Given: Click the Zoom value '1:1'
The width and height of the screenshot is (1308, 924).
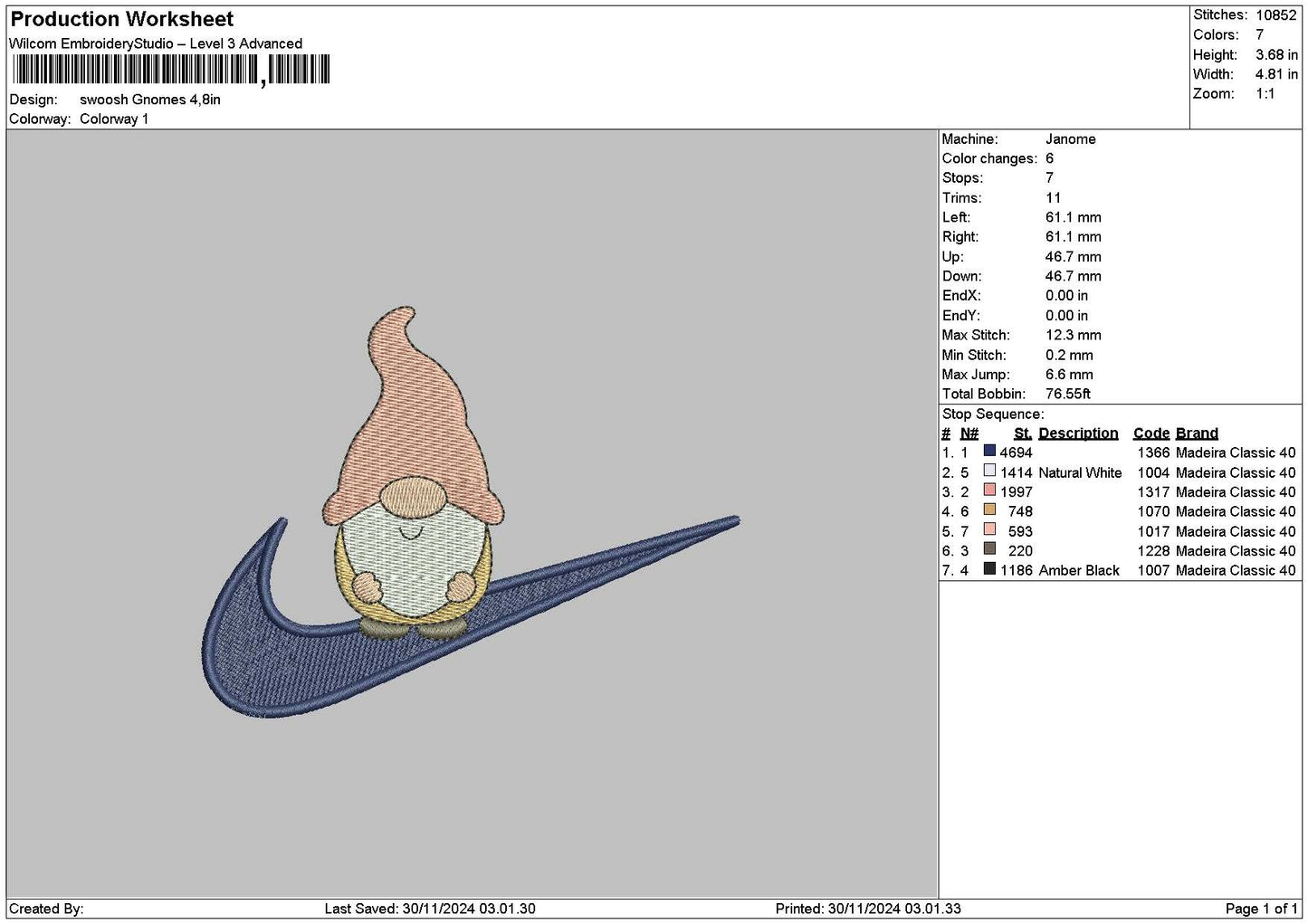Looking at the screenshot, I should (1265, 94).
